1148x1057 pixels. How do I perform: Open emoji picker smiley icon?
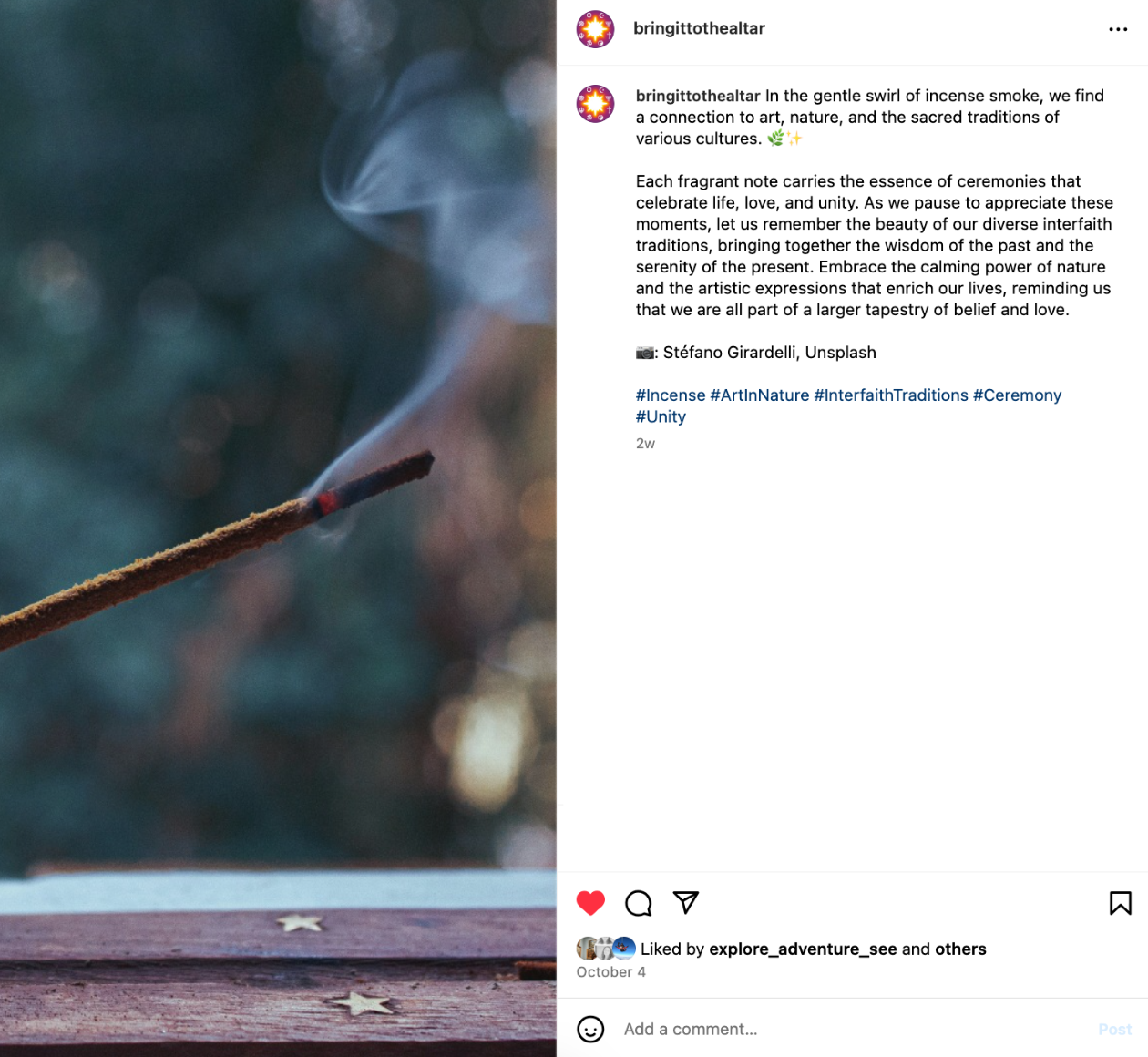590,1030
